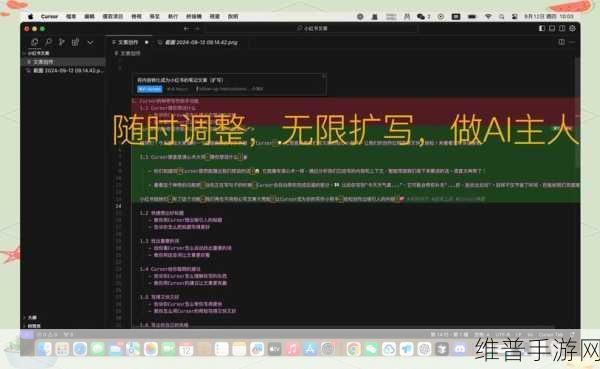Click the title bar command center search
600x369 pixels.
click(312, 28)
